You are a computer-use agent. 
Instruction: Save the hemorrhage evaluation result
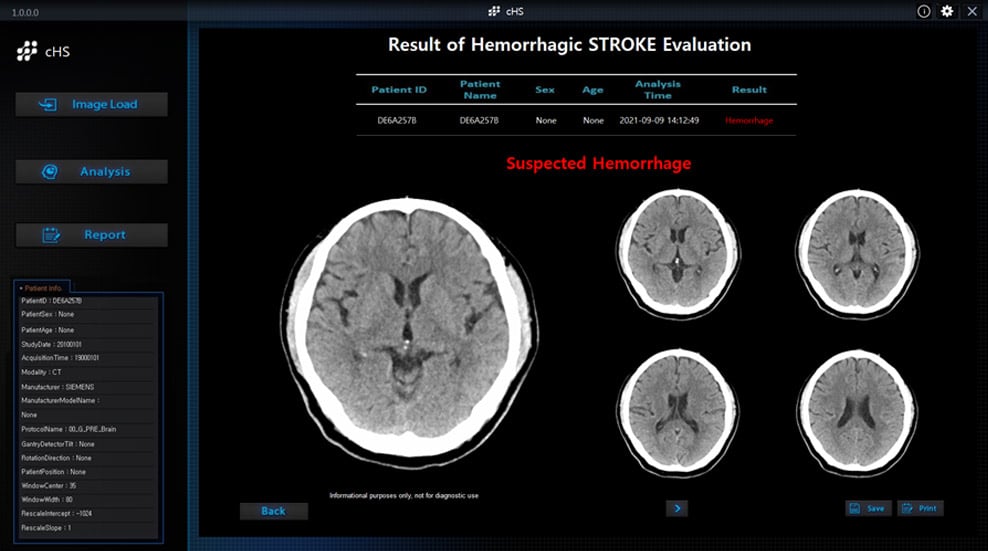click(867, 508)
